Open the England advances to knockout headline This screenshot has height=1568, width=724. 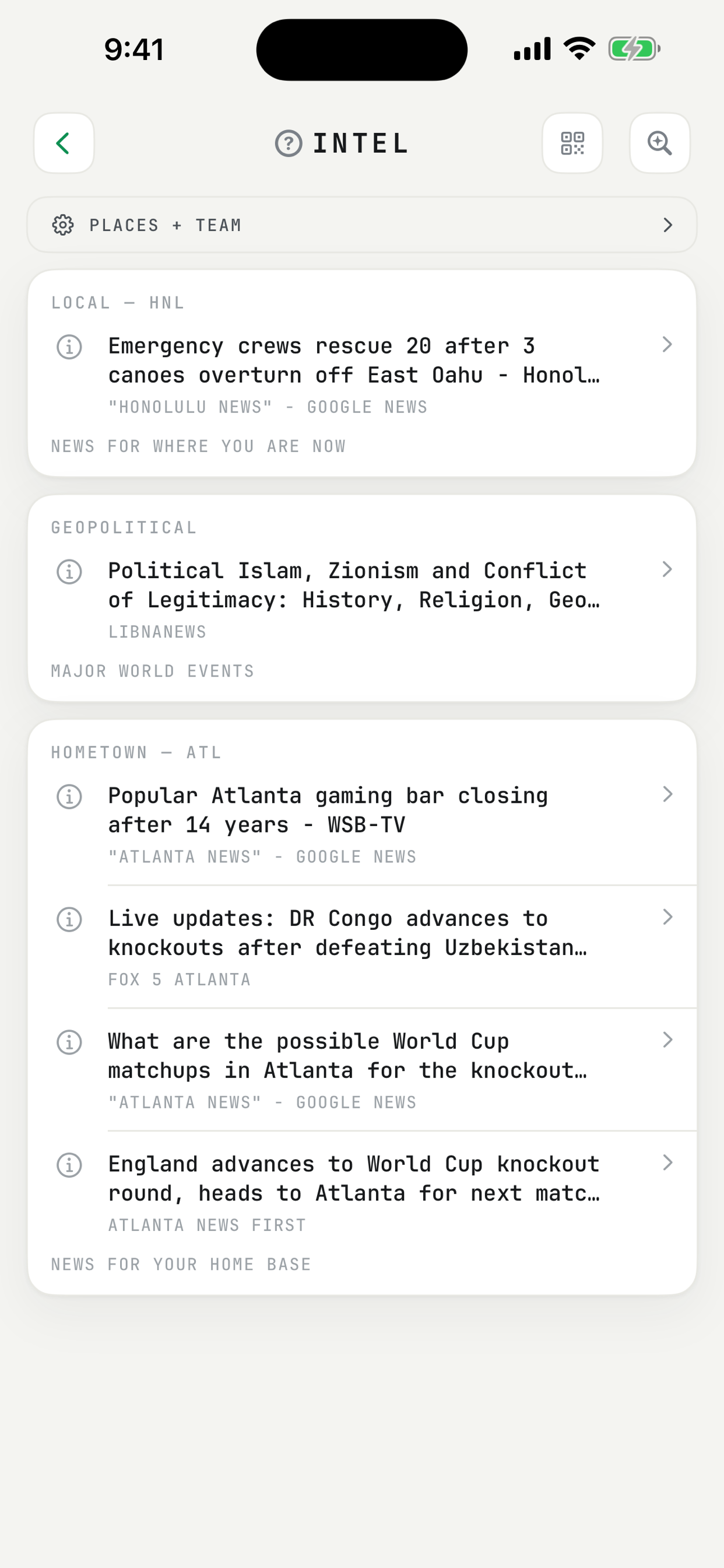pyautogui.click(x=354, y=1178)
